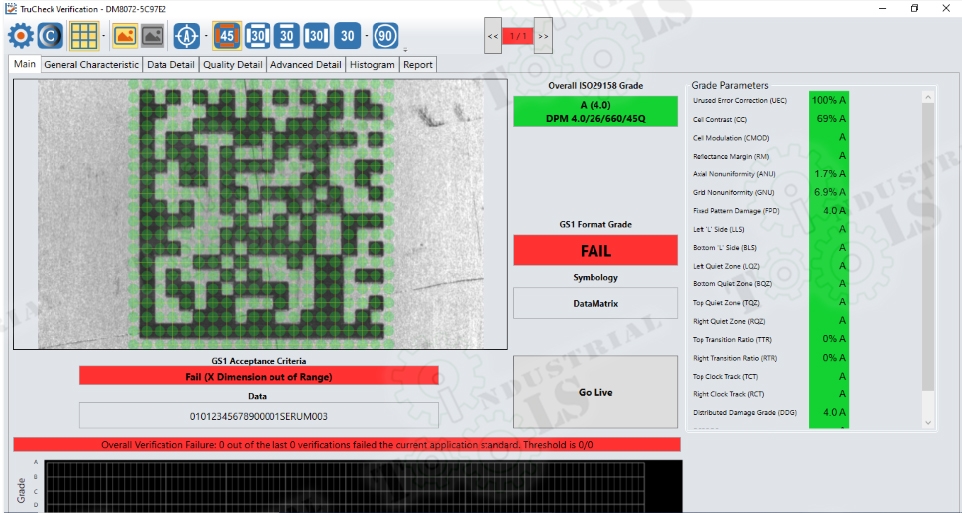Select Left 'L' Side (LLS) row
Screen dimensions: 962x513
[x=770, y=229]
